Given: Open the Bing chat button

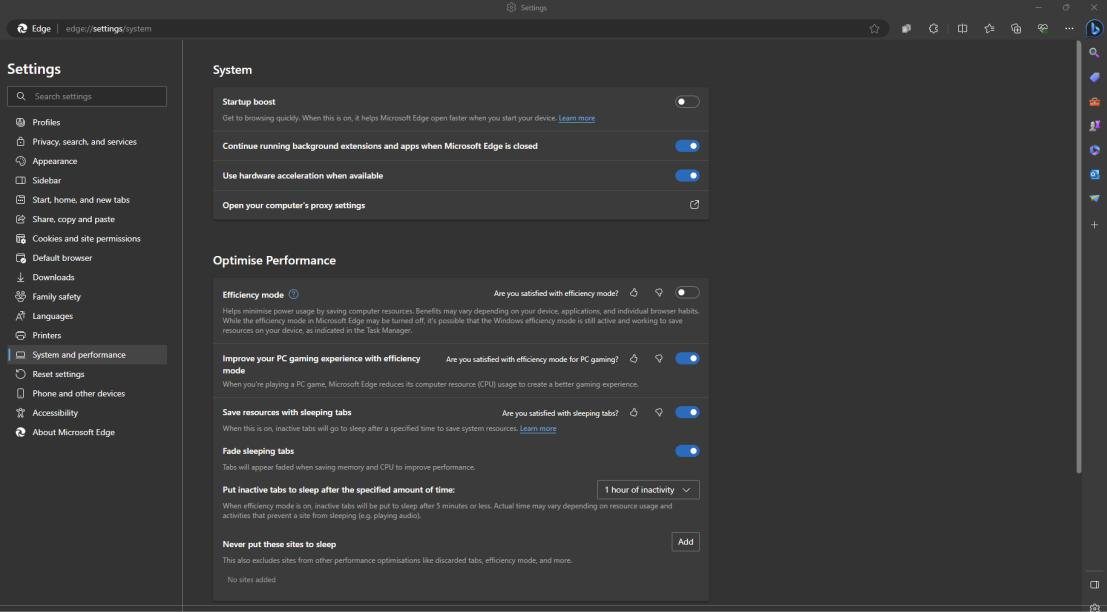Looking at the screenshot, I should [x=1094, y=29].
